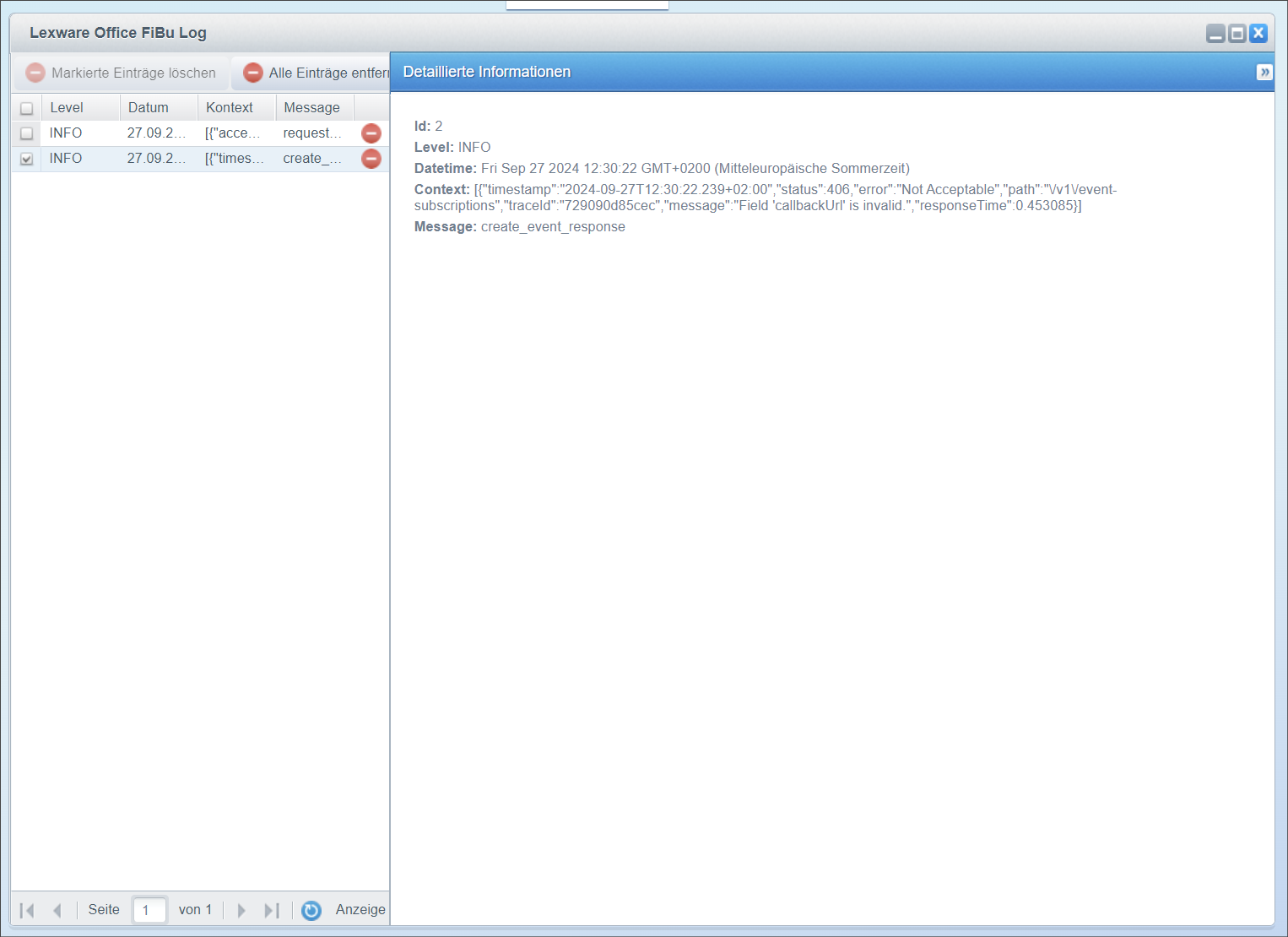Click the Detaillierte Informationen panel title

[x=487, y=73]
